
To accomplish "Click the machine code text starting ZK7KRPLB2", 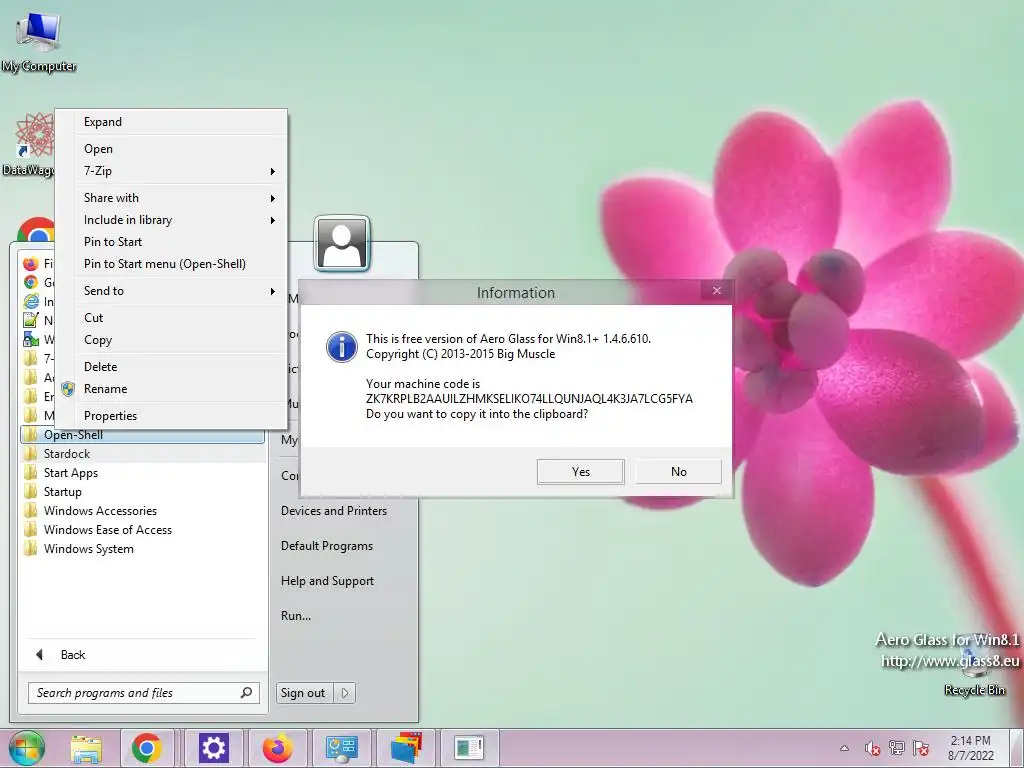I will pyautogui.click(x=529, y=399).
